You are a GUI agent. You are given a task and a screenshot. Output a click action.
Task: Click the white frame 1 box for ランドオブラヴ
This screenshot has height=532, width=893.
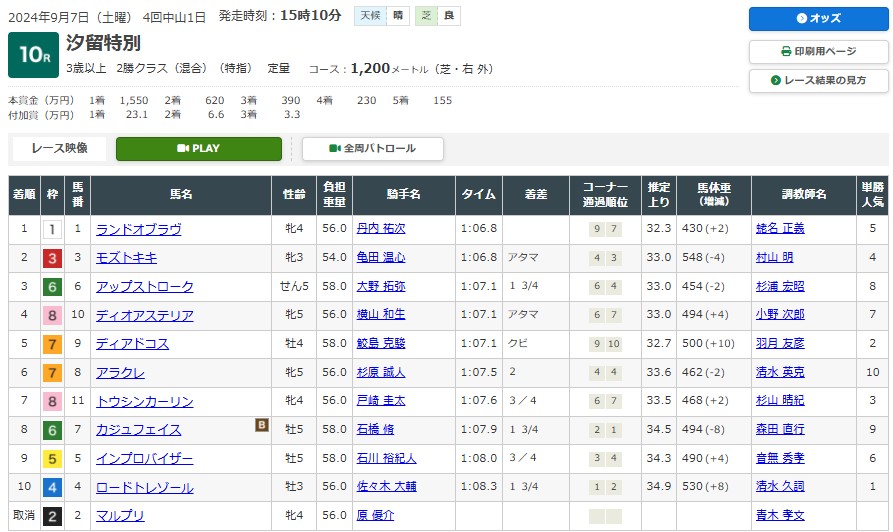[52, 229]
